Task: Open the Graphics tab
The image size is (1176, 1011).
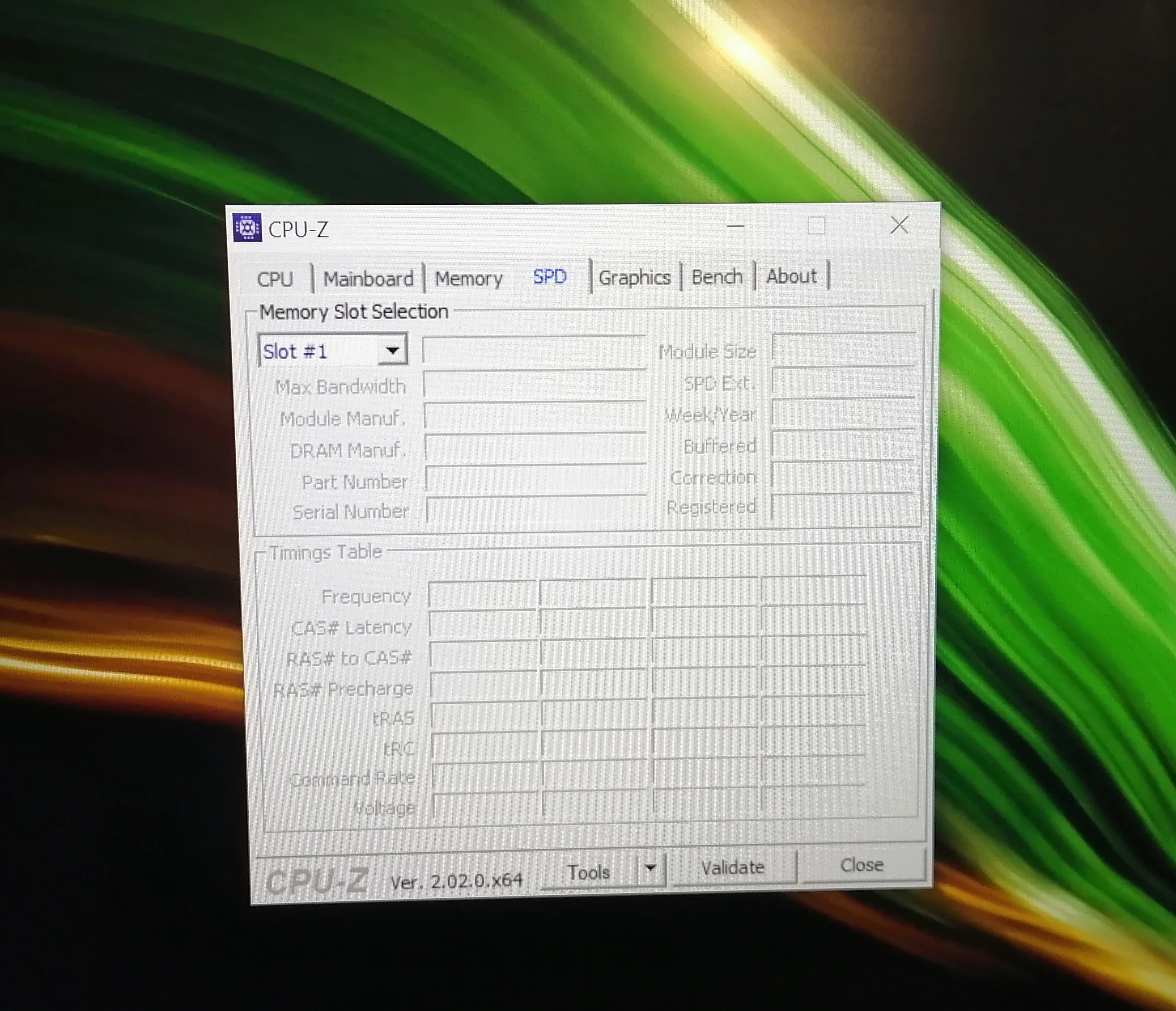Action: 635,277
